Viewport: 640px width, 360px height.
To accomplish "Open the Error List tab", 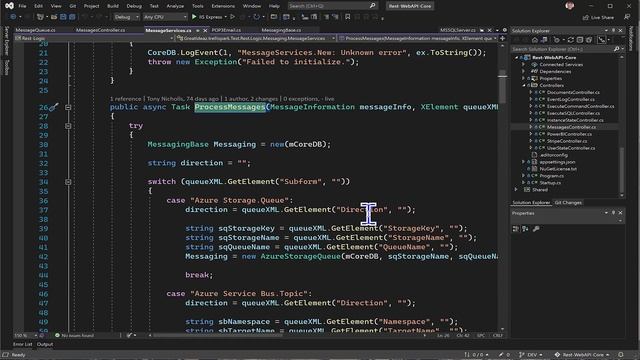I will (x=22, y=344).
